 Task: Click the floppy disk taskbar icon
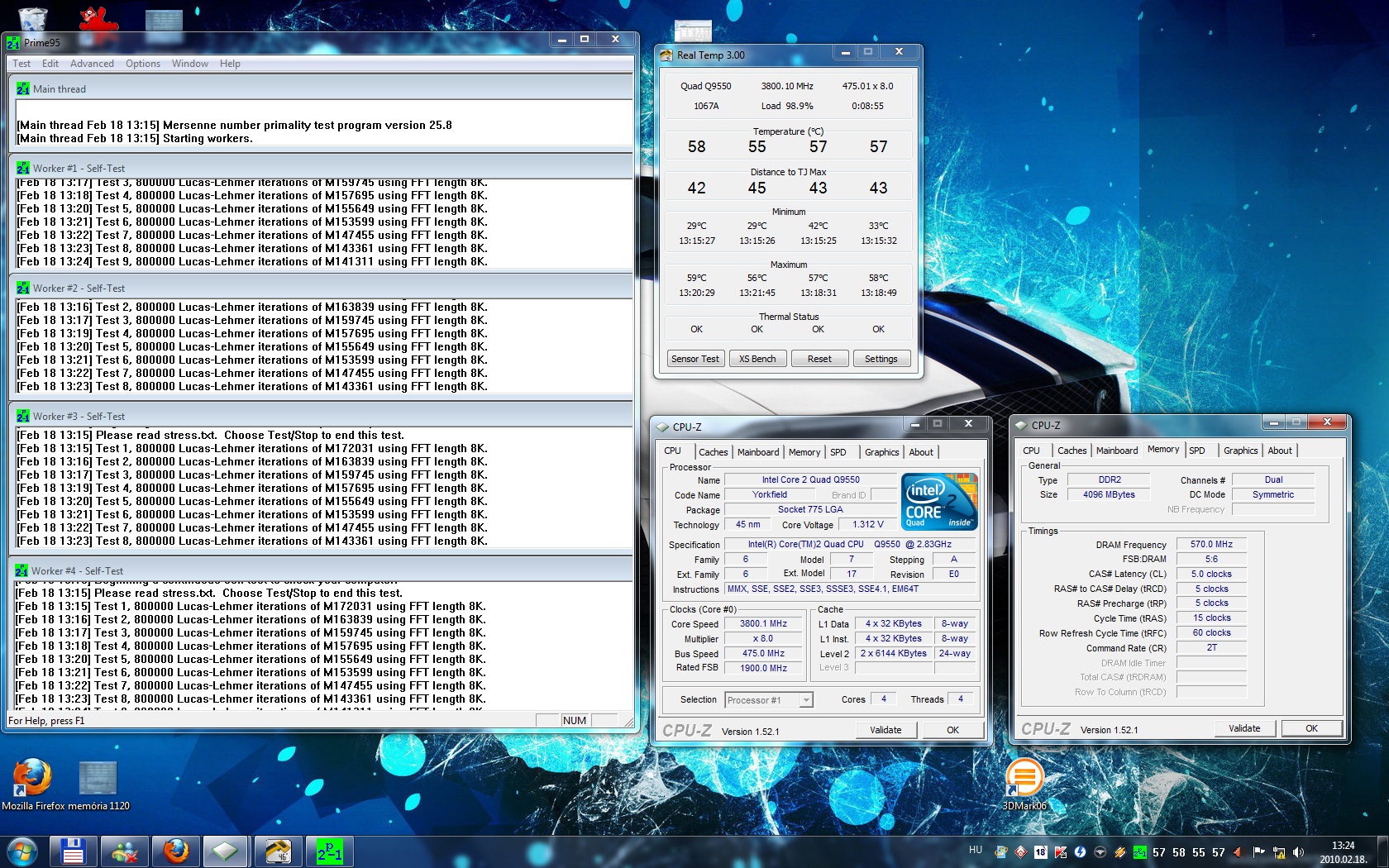point(74,851)
